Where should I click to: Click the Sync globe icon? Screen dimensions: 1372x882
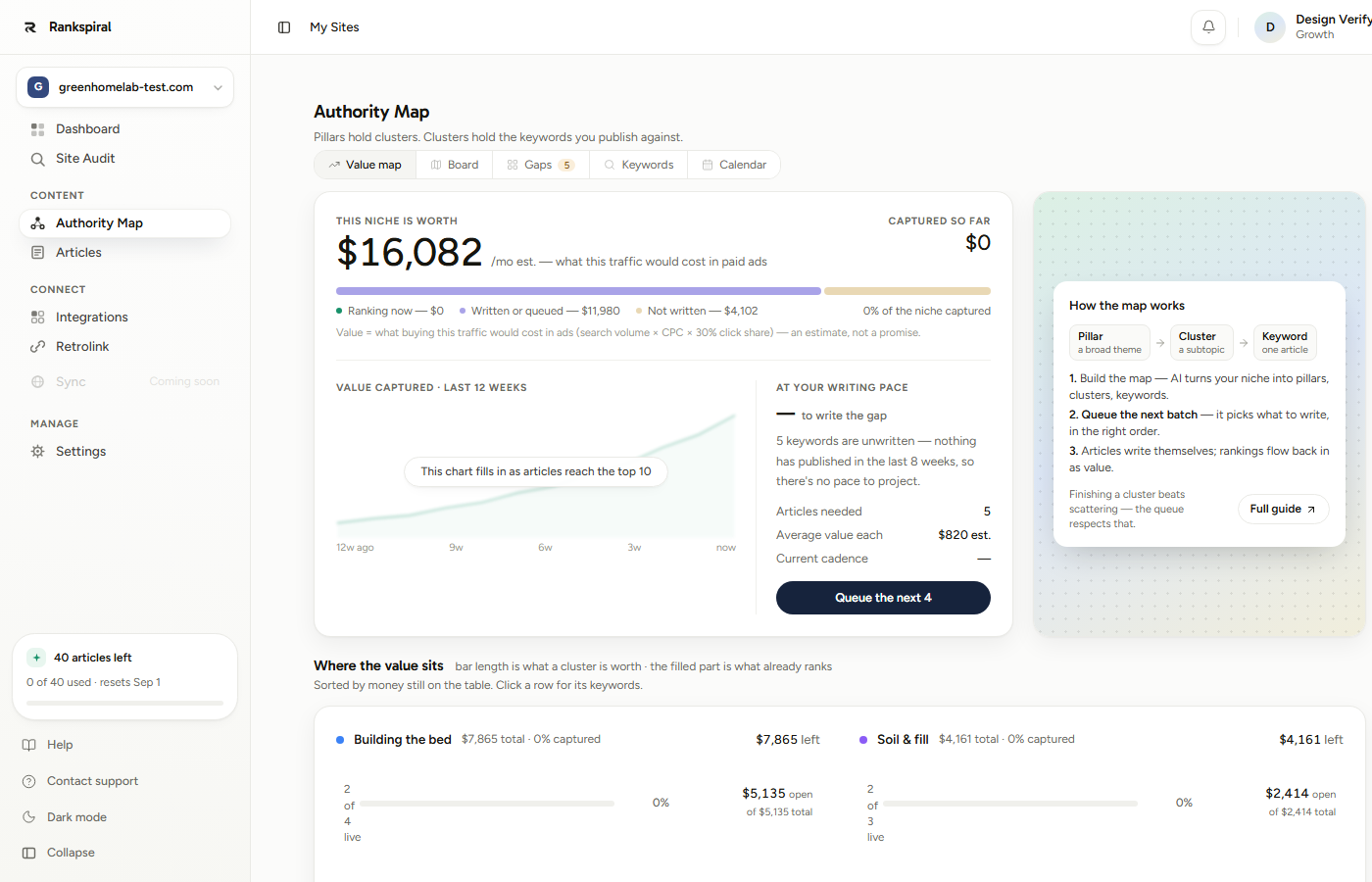38,382
